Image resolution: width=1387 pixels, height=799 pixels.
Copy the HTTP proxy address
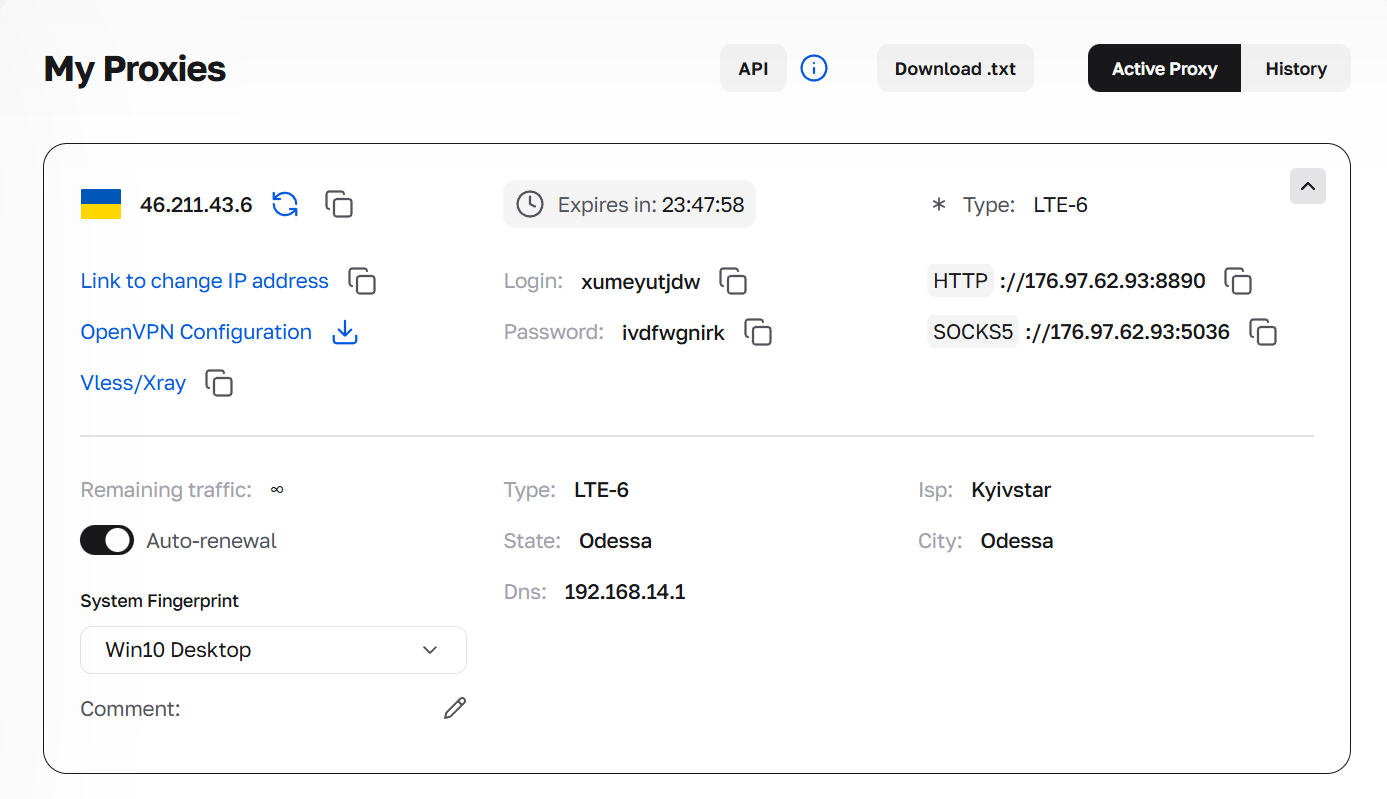1238,281
